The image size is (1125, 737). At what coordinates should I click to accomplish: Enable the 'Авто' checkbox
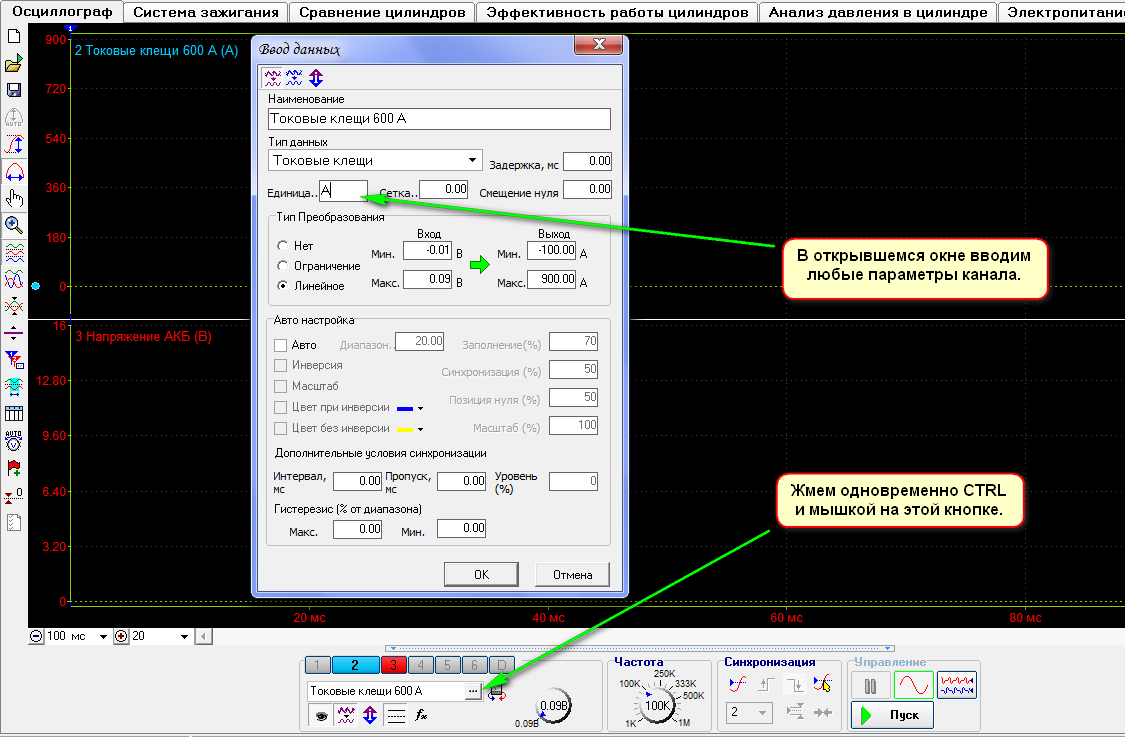tap(281, 345)
